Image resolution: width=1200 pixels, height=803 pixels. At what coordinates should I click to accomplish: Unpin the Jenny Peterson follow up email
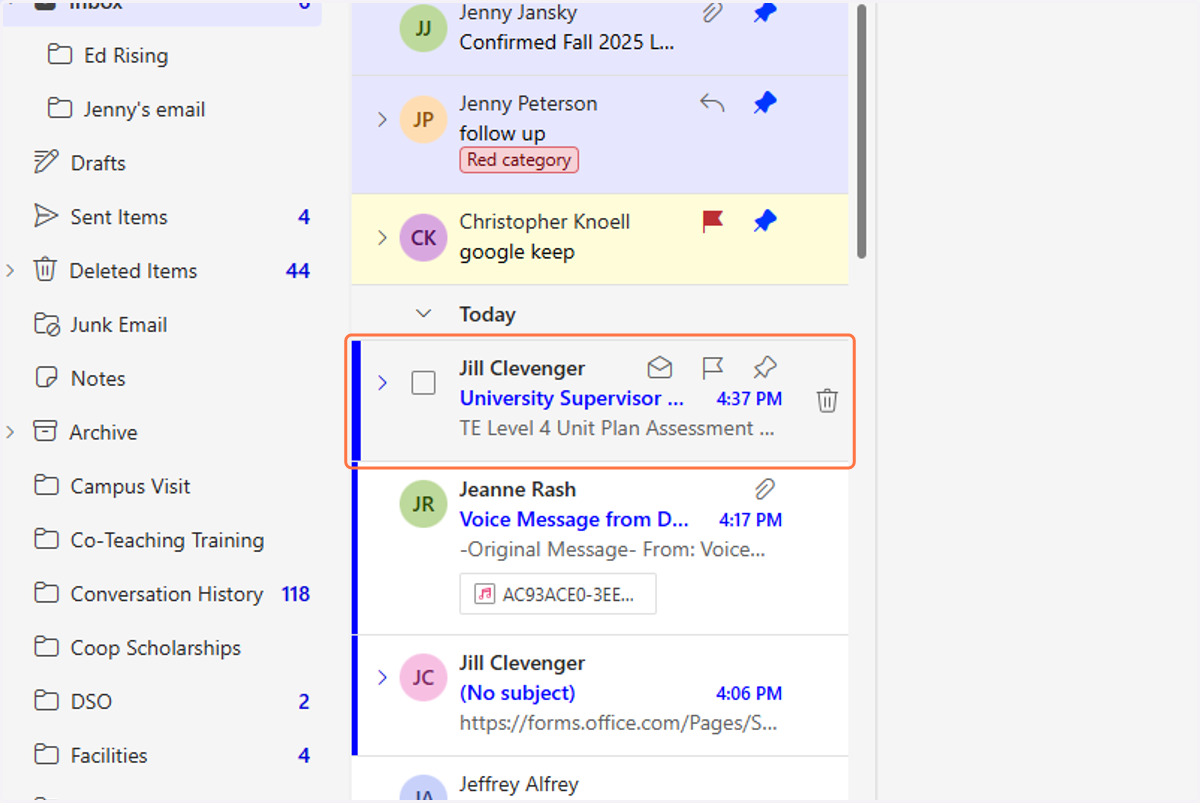coord(765,103)
